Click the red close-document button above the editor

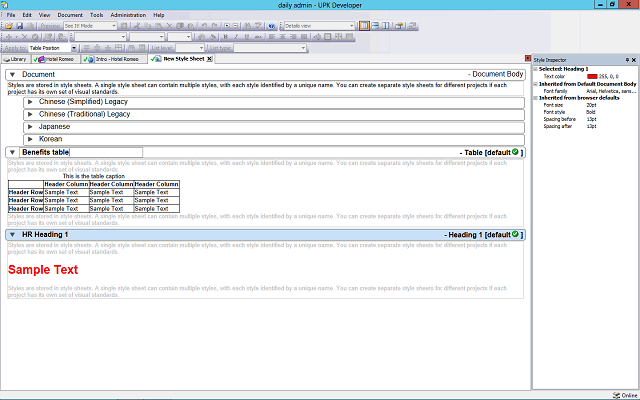click(526, 59)
